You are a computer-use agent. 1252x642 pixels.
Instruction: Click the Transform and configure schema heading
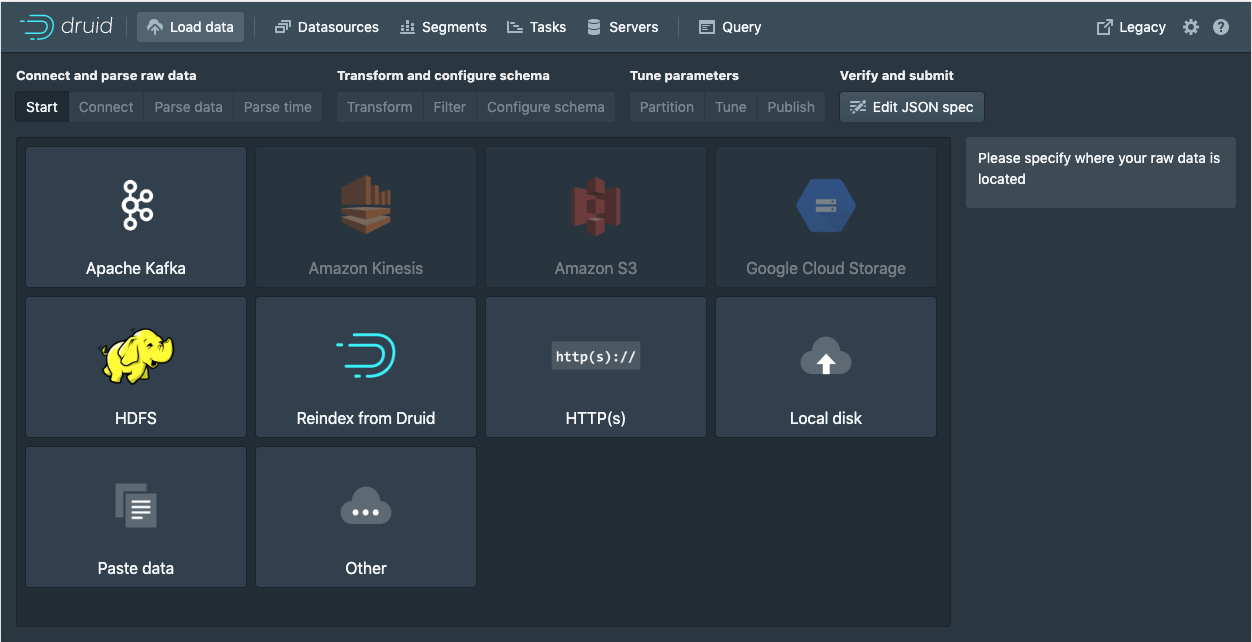443,75
